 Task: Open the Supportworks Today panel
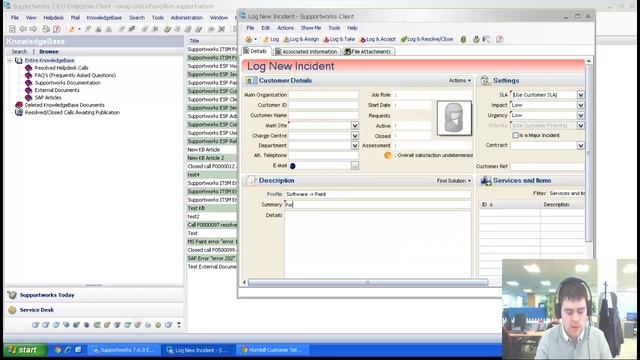click(94, 295)
